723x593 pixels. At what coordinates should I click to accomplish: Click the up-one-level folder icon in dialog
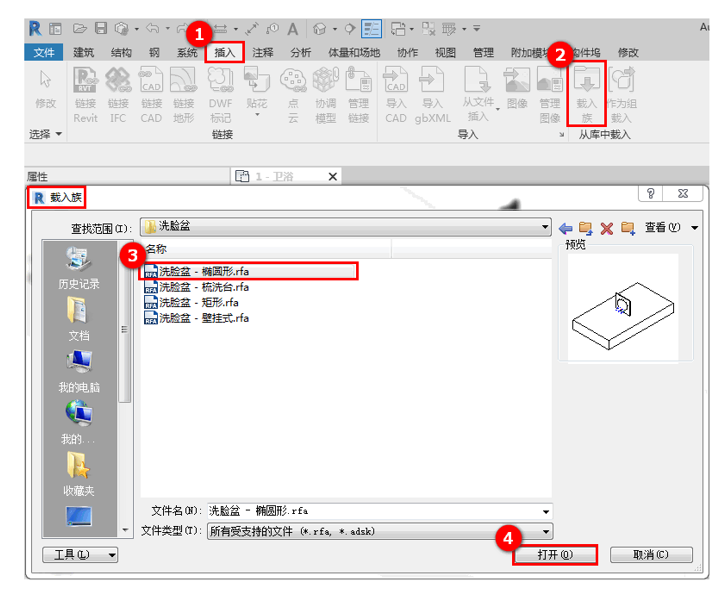tap(586, 228)
